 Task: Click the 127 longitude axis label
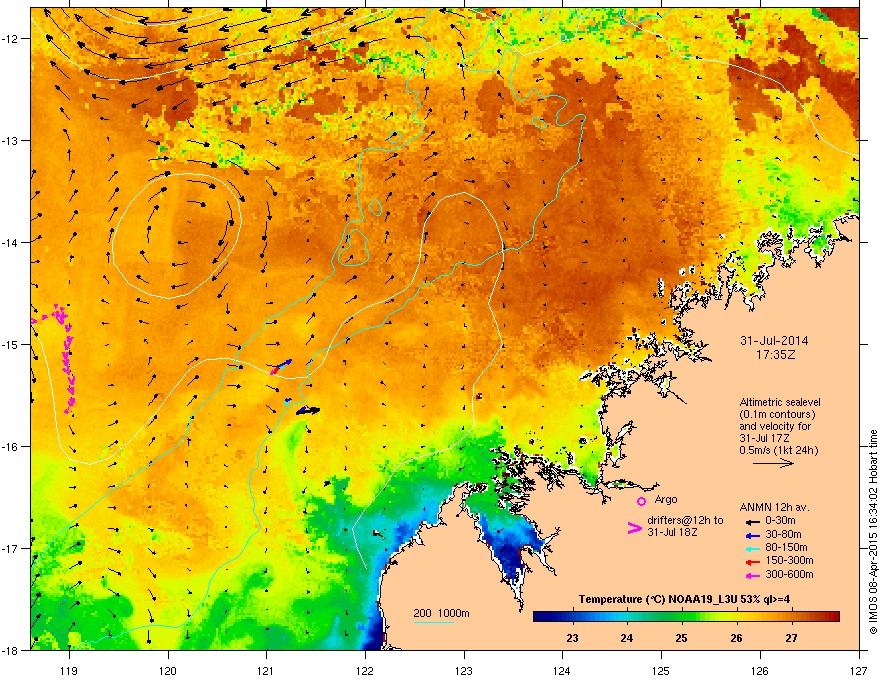tap(859, 670)
